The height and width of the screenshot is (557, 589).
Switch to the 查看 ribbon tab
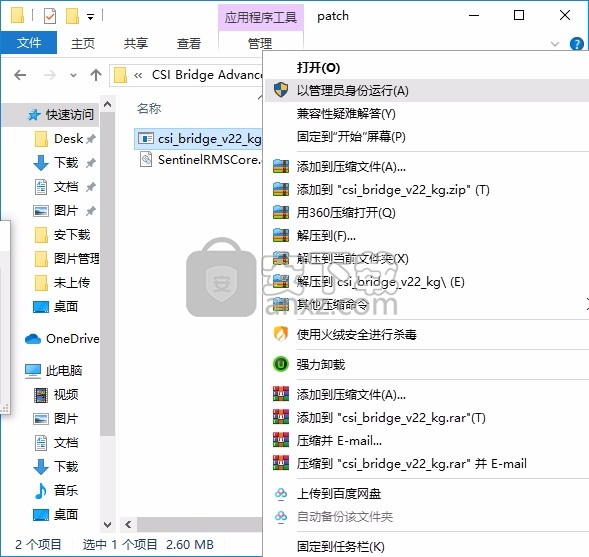click(189, 44)
